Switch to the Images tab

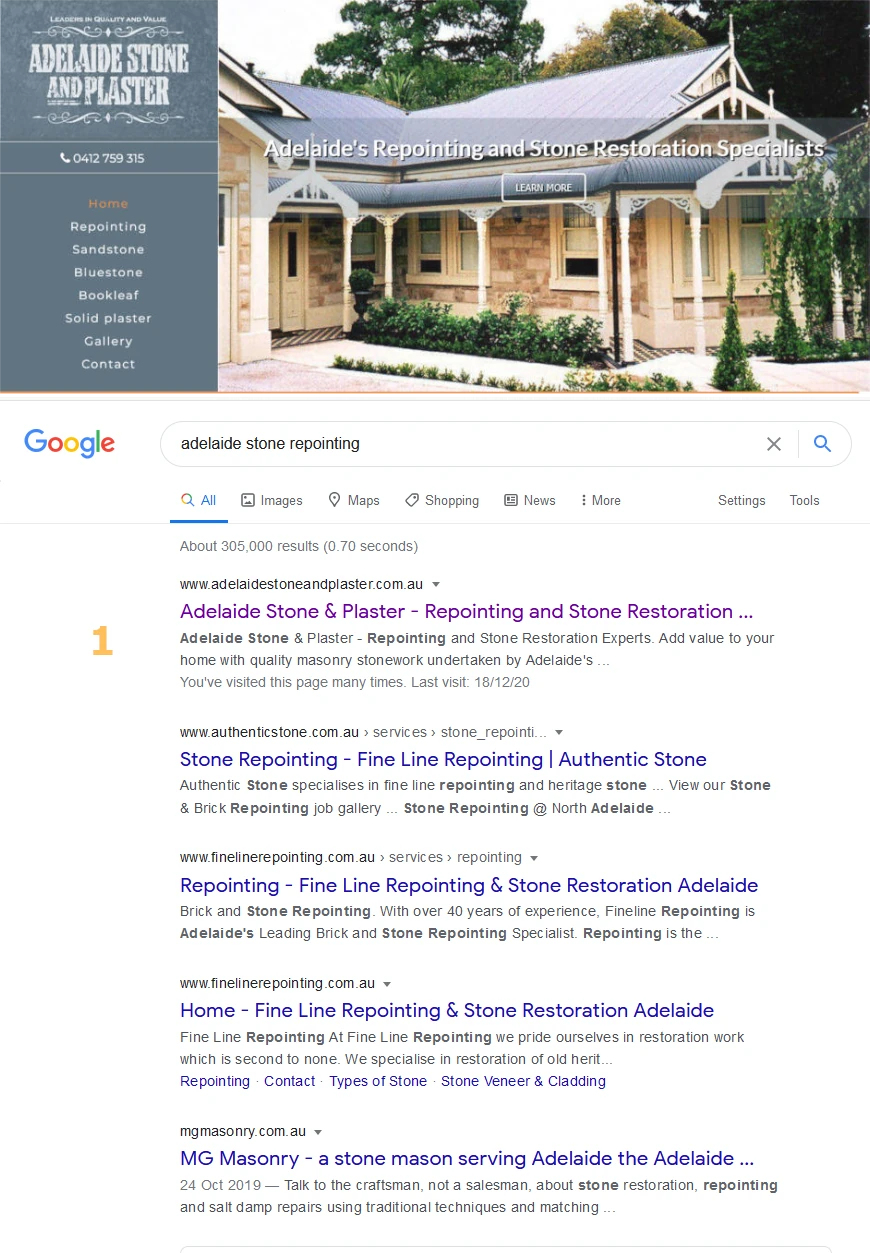tap(271, 501)
